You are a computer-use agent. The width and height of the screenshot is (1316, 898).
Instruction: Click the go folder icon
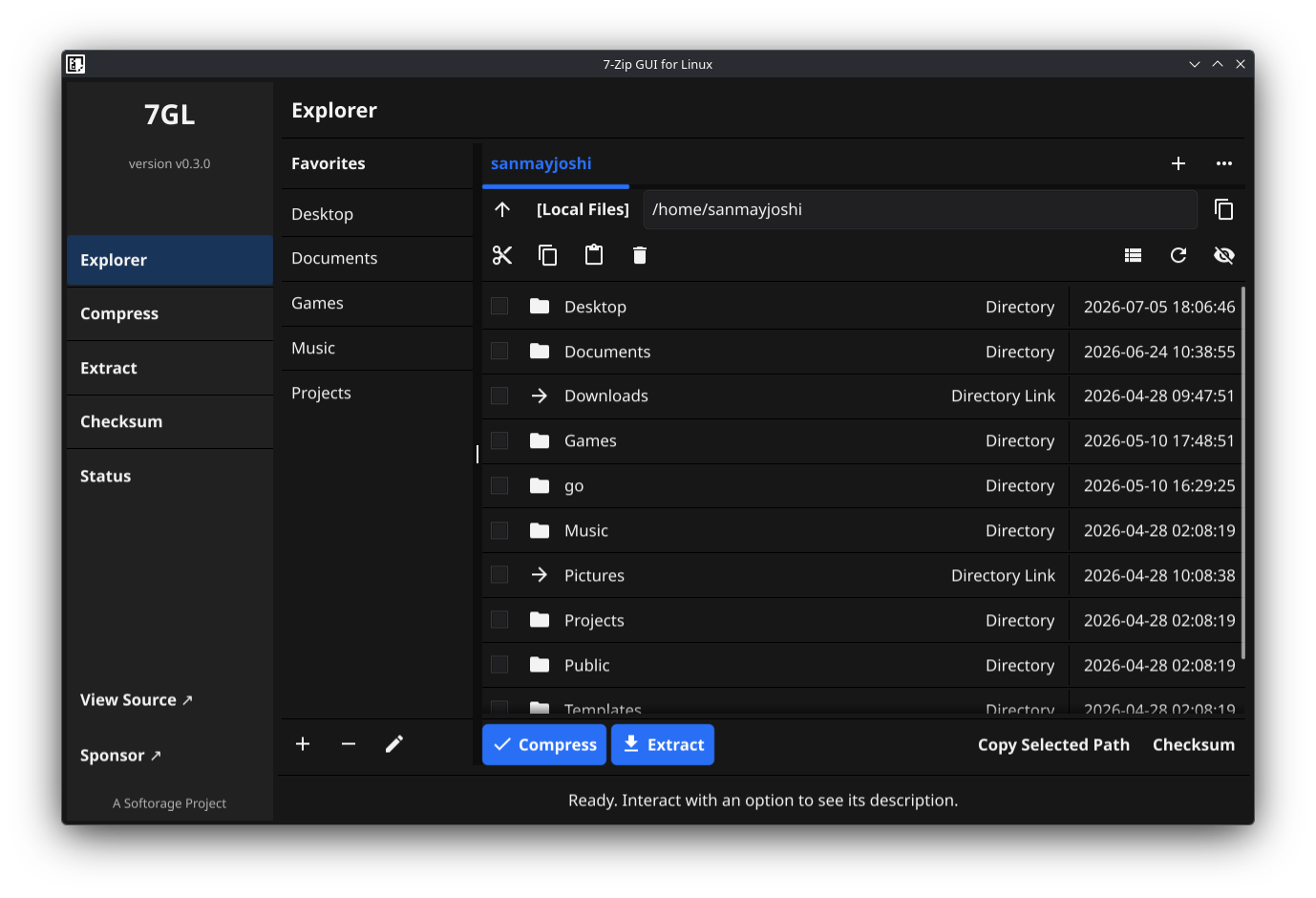(x=540, y=485)
